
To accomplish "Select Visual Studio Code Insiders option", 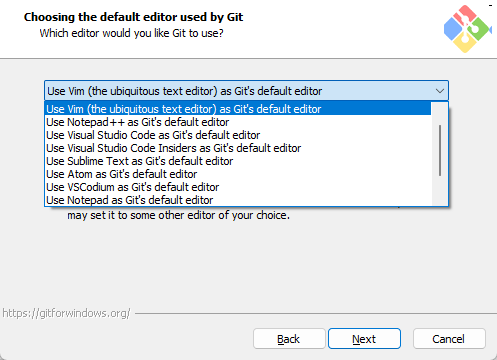I will click(238, 148).
